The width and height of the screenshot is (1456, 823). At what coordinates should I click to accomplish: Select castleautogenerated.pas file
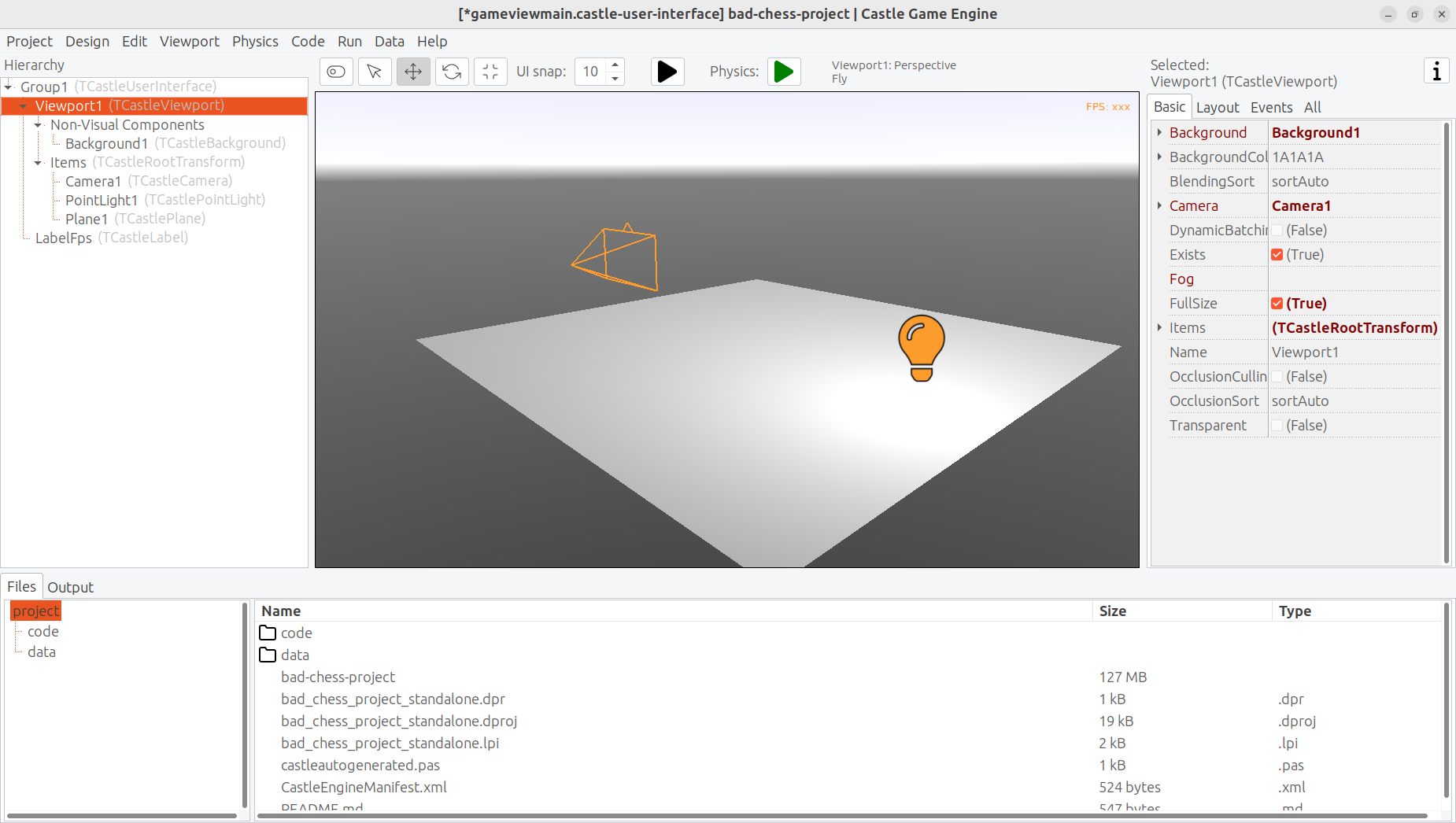point(360,765)
